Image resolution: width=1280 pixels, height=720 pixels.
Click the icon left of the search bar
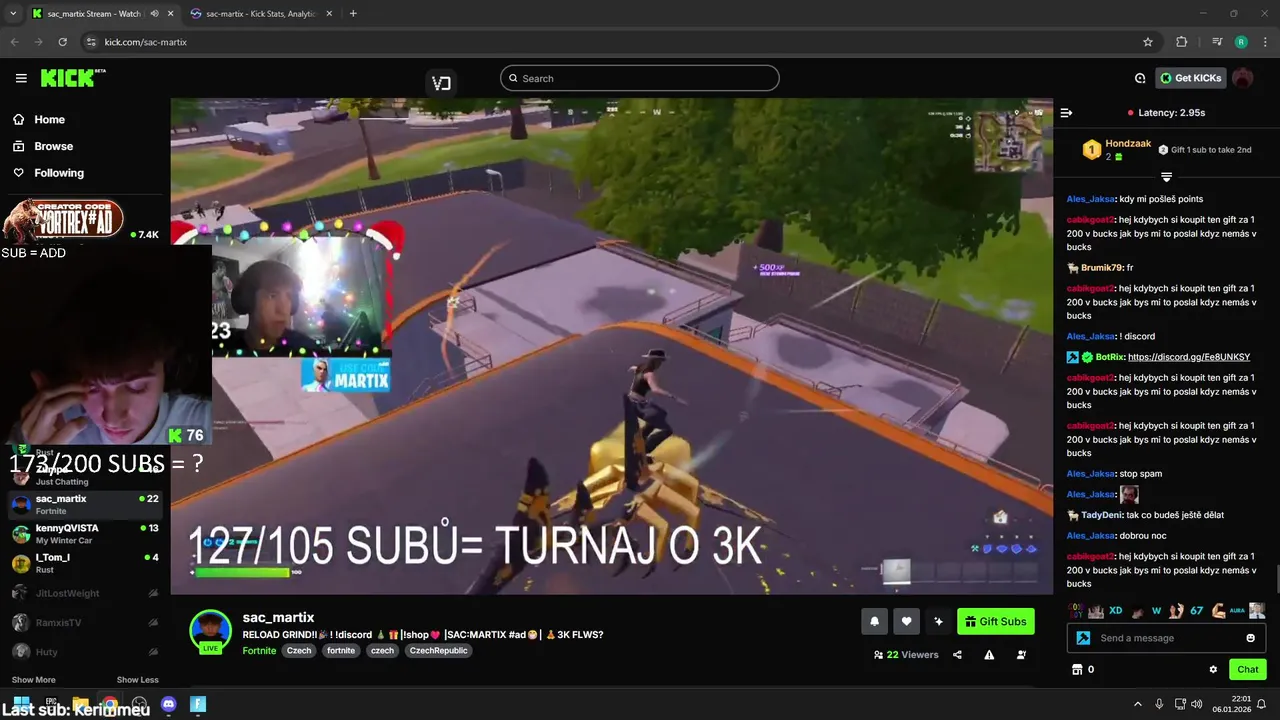441,83
